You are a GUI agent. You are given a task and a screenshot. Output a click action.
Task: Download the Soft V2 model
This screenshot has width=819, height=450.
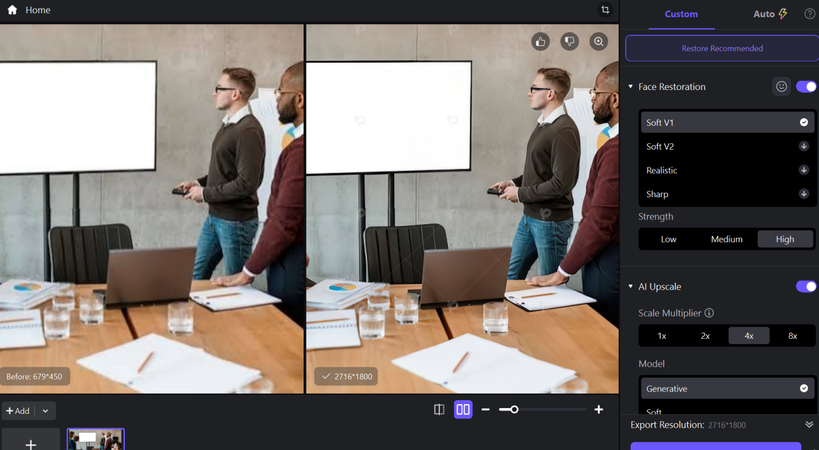[804, 146]
